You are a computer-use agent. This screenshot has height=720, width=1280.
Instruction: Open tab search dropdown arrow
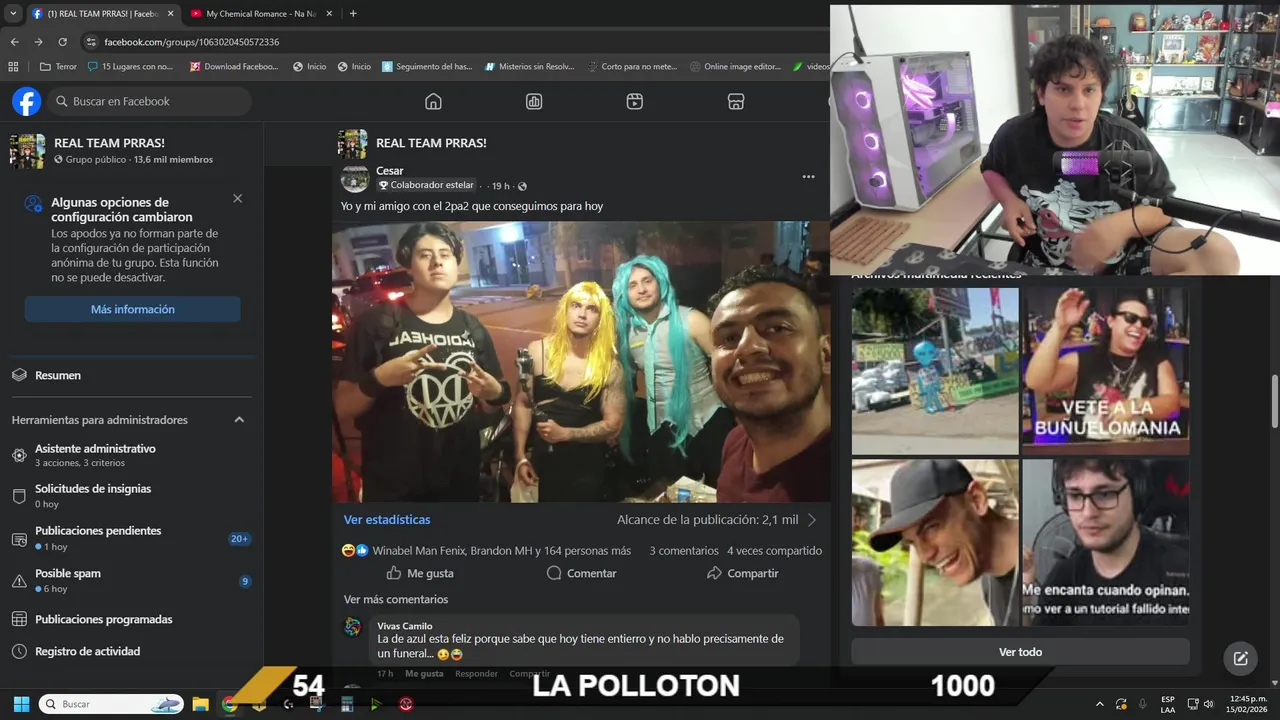tap(13, 14)
